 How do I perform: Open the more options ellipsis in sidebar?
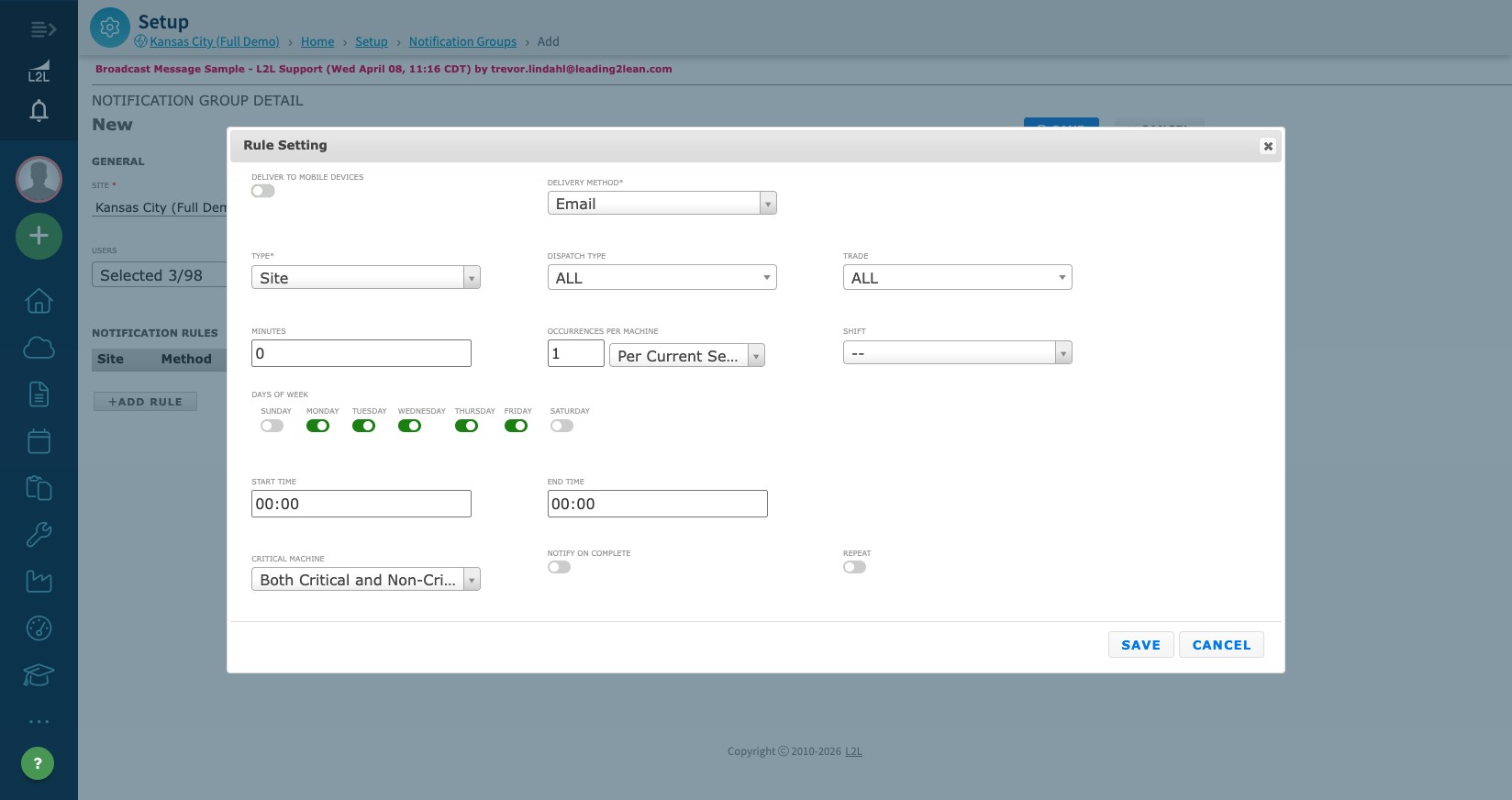pos(39,722)
